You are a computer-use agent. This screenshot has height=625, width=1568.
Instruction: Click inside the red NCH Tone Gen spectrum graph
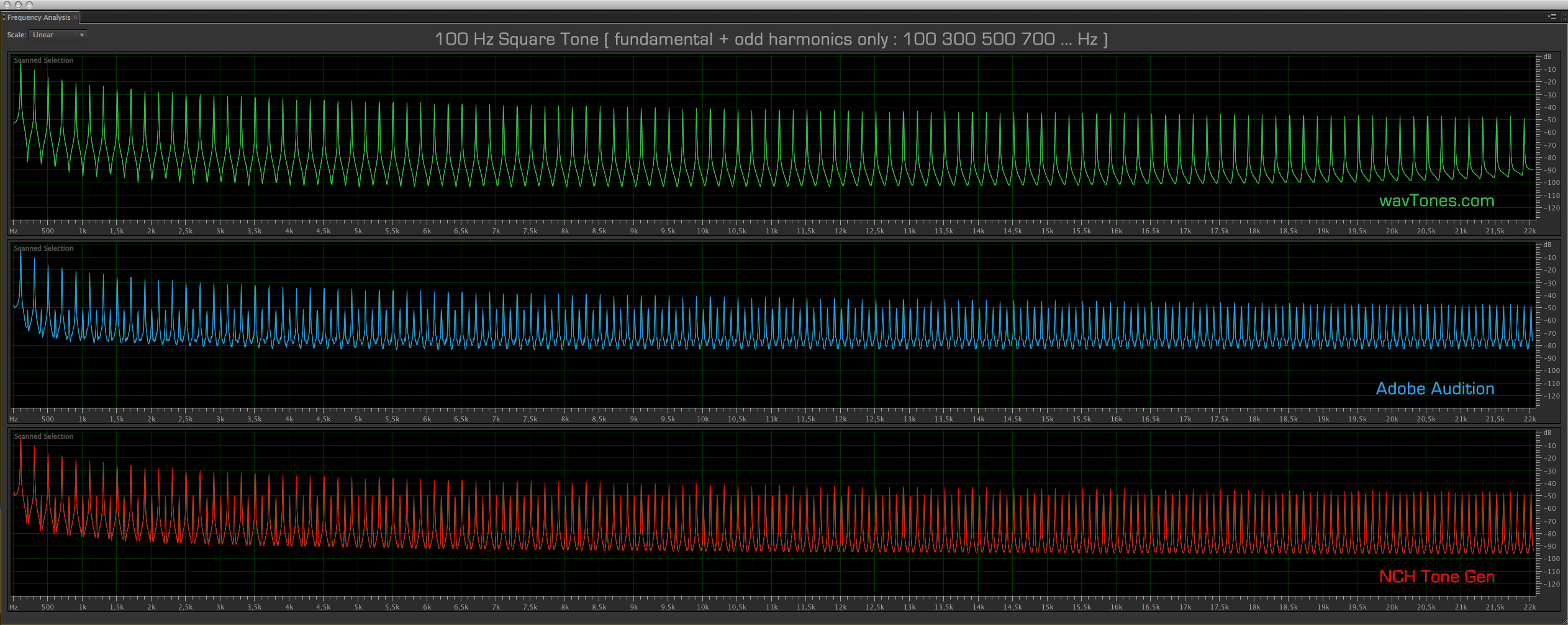tap(773, 513)
